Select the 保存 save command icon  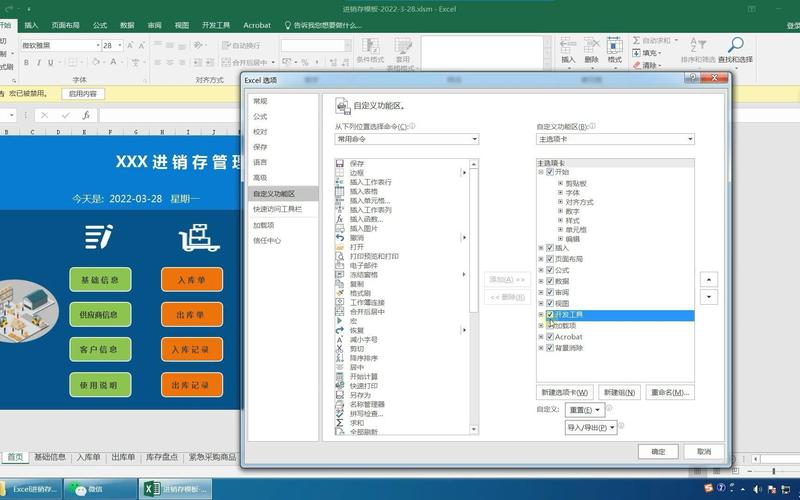(339, 164)
